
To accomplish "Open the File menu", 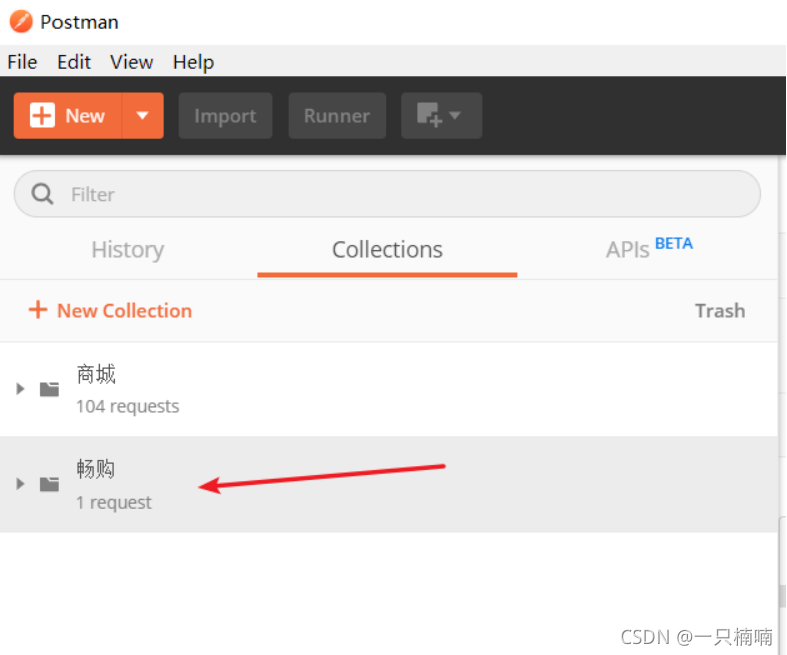I will click(x=22, y=62).
